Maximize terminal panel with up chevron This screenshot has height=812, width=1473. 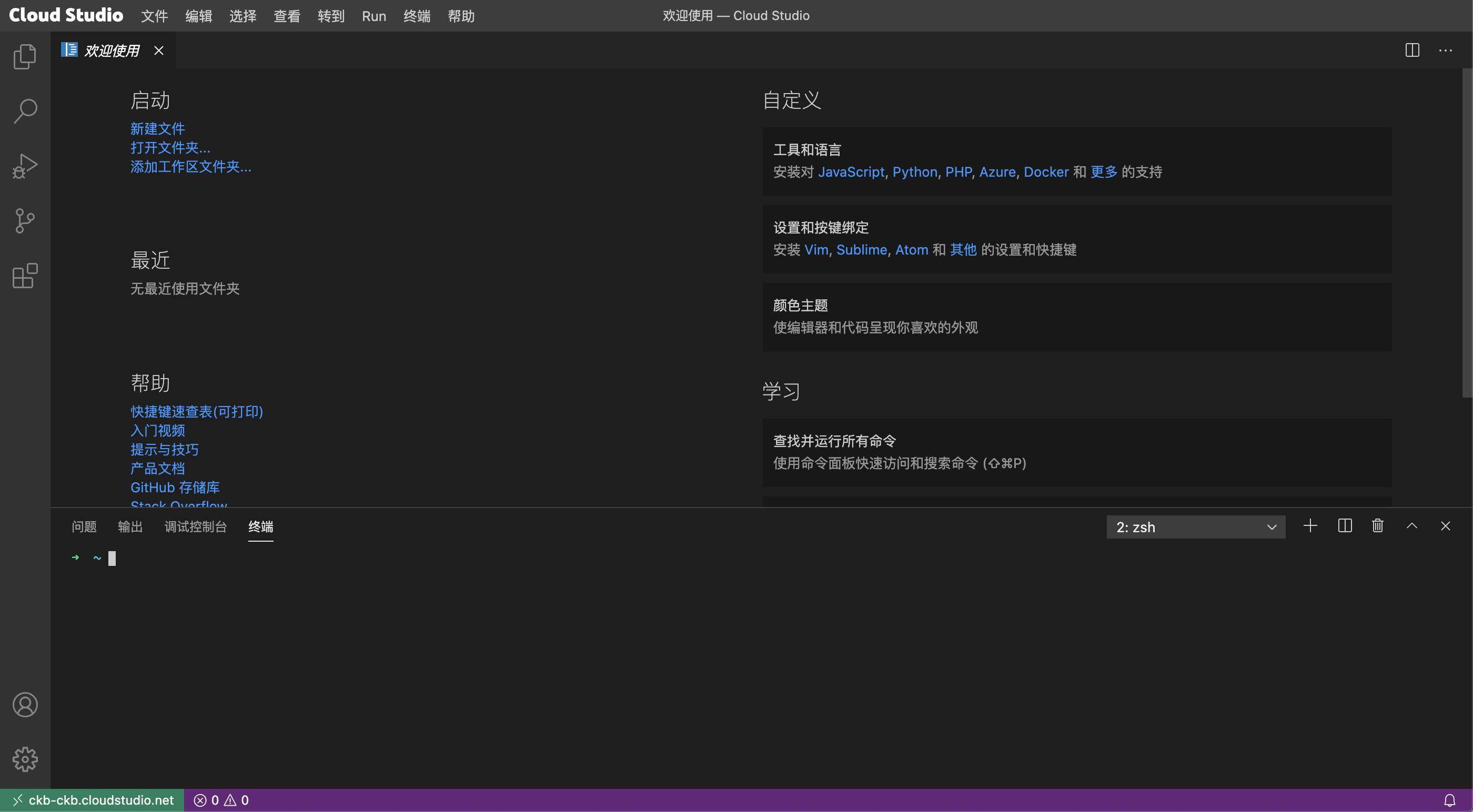point(1411,525)
